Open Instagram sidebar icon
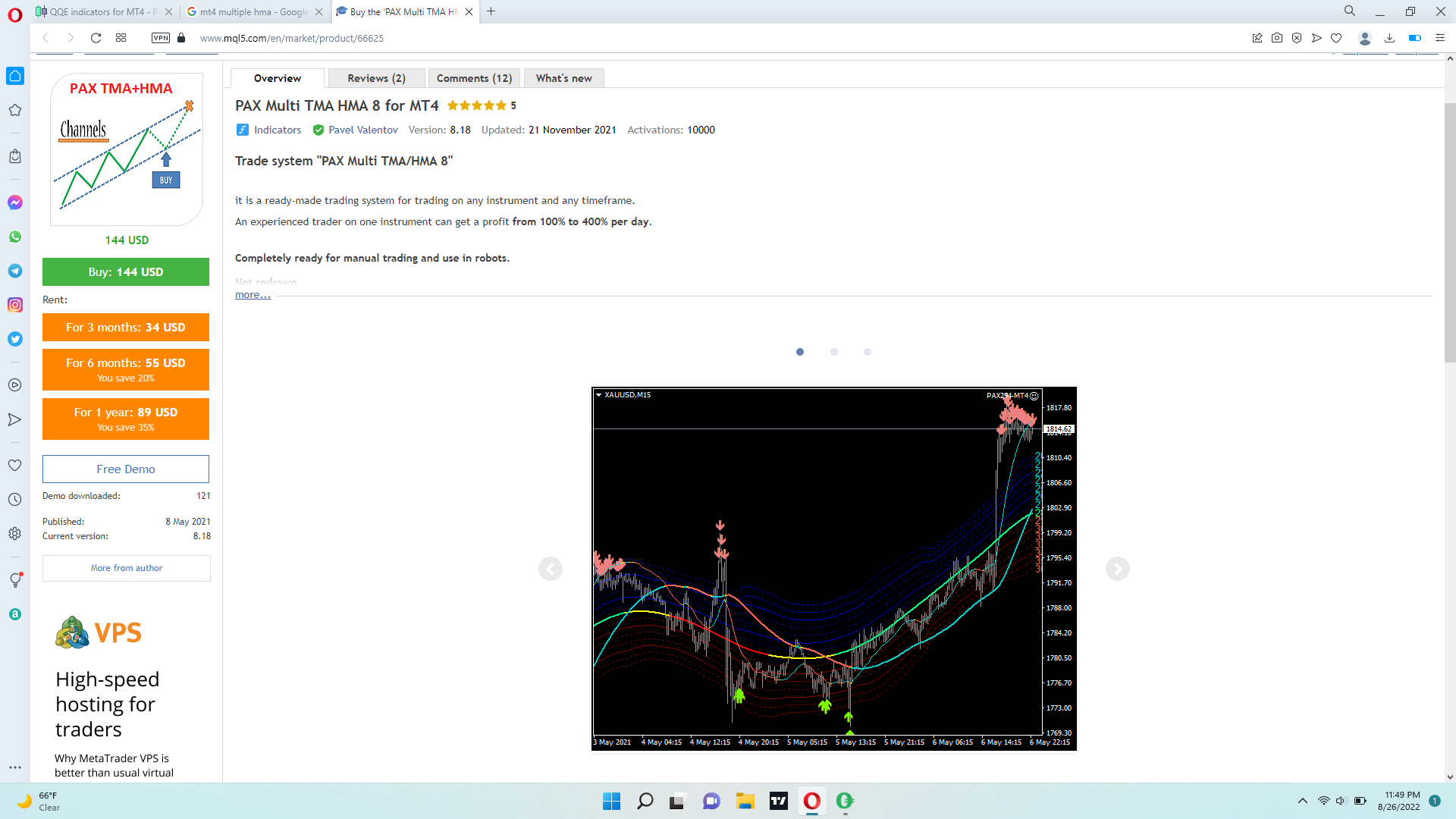 15,305
